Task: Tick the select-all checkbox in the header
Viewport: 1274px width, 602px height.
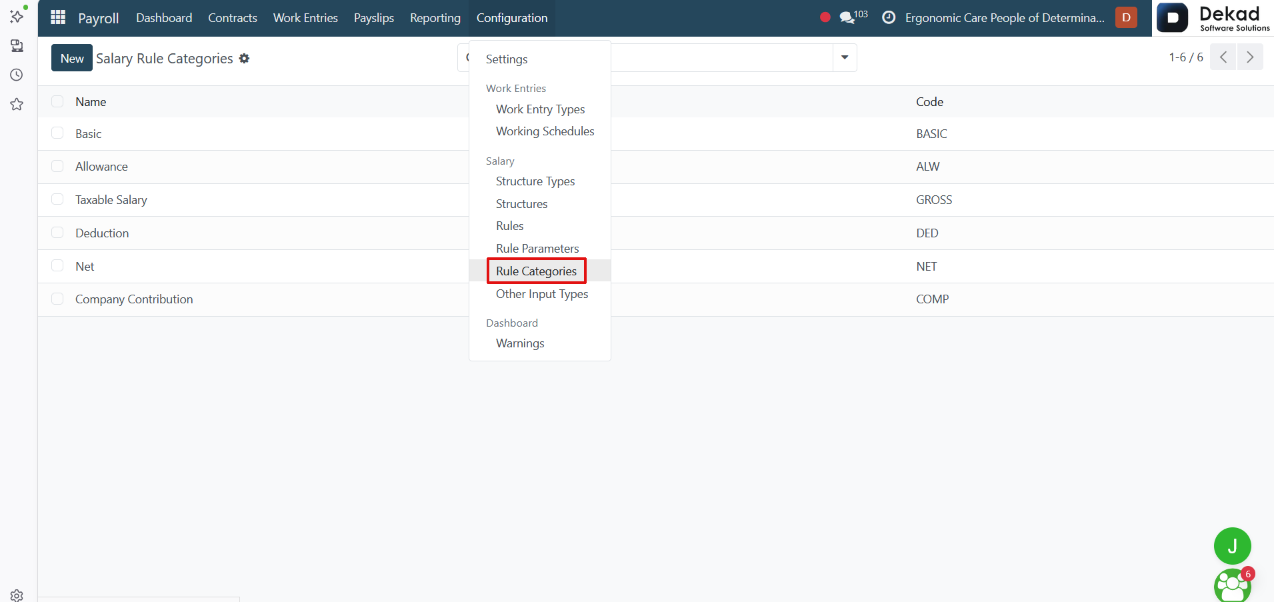Action: click(57, 102)
